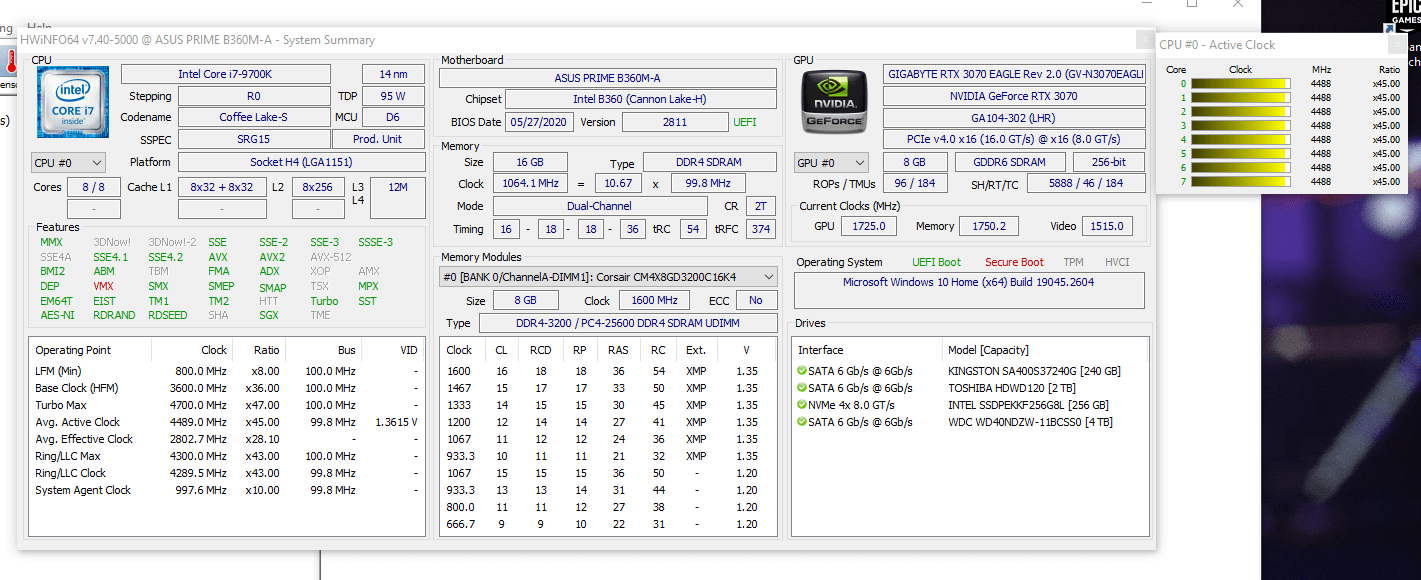Click the green UEFI label near BIOS version

pyautogui.click(x=745, y=122)
